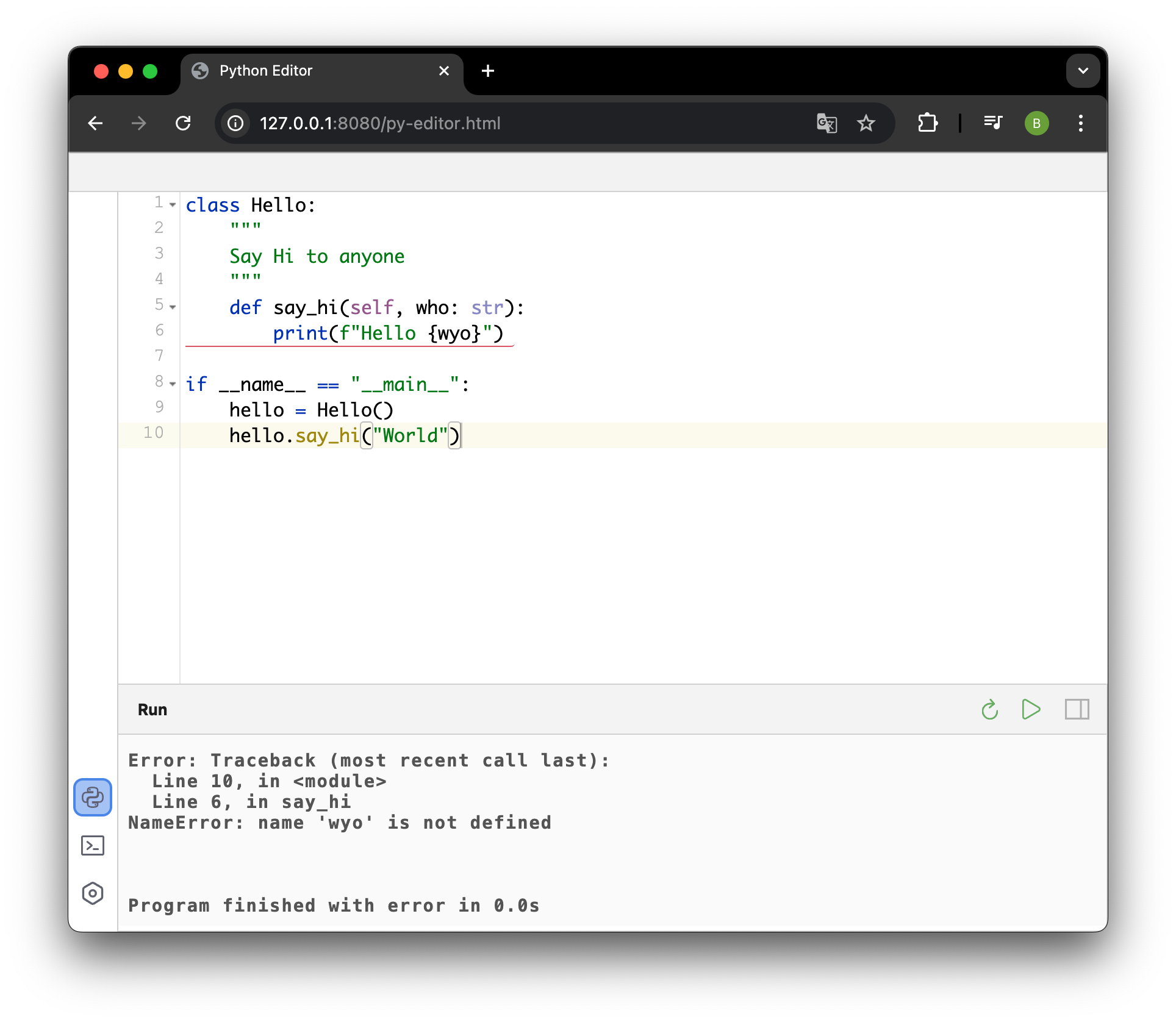Click 'Say Hi to anyone' docstring text

[317, 257]
